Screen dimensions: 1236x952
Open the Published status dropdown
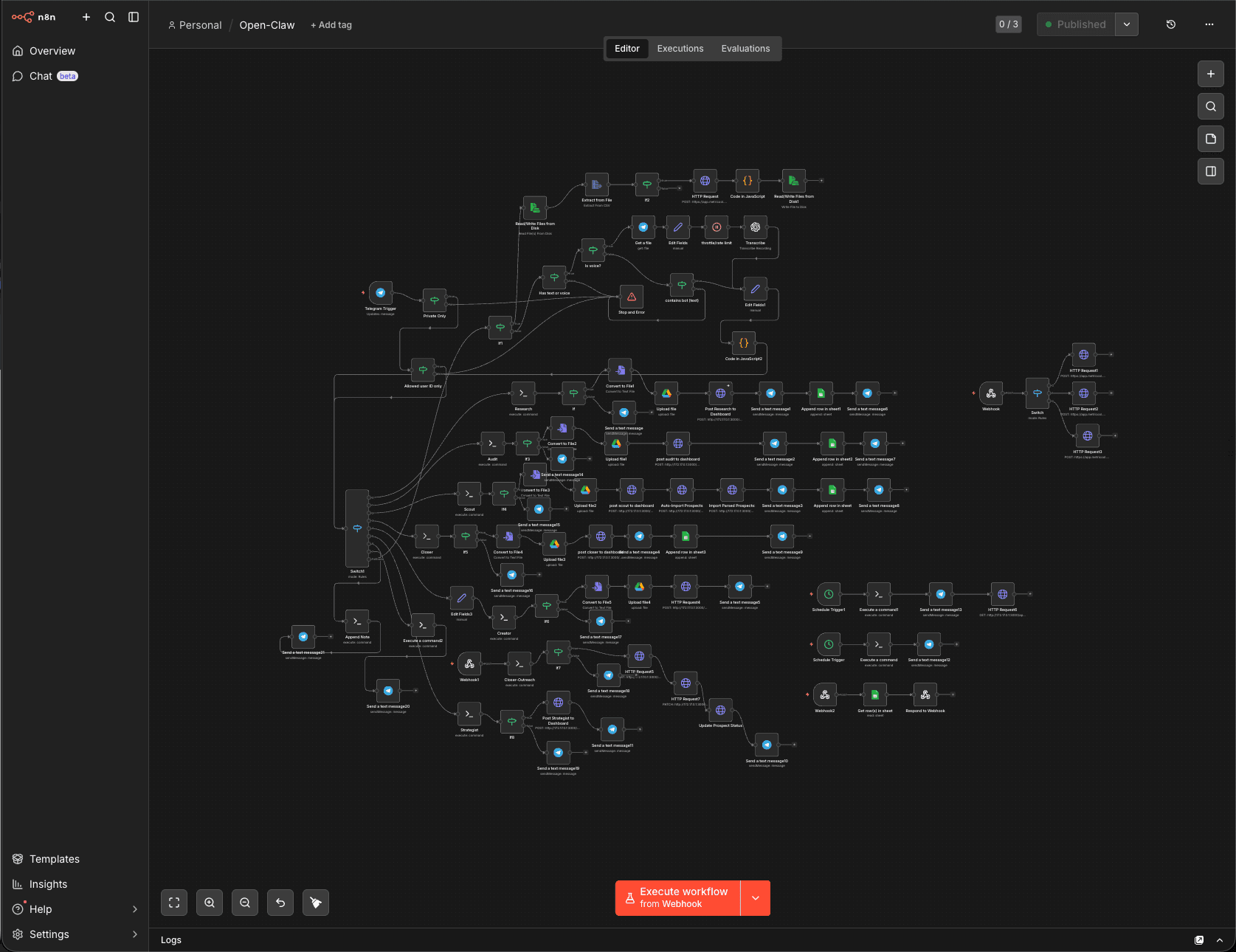(1127, 24)
